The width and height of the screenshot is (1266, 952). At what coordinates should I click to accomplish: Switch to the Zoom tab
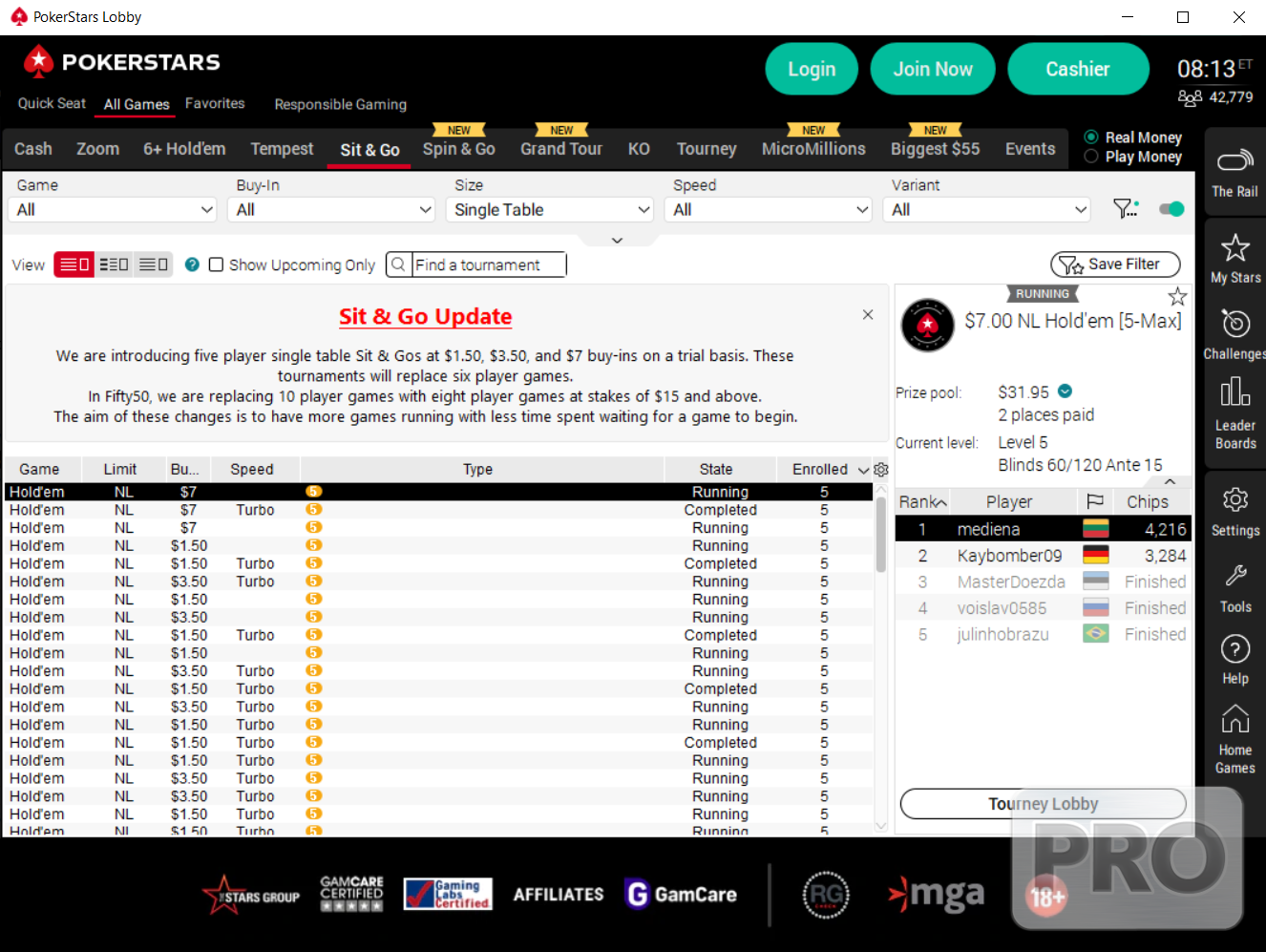tap(98, 149)
